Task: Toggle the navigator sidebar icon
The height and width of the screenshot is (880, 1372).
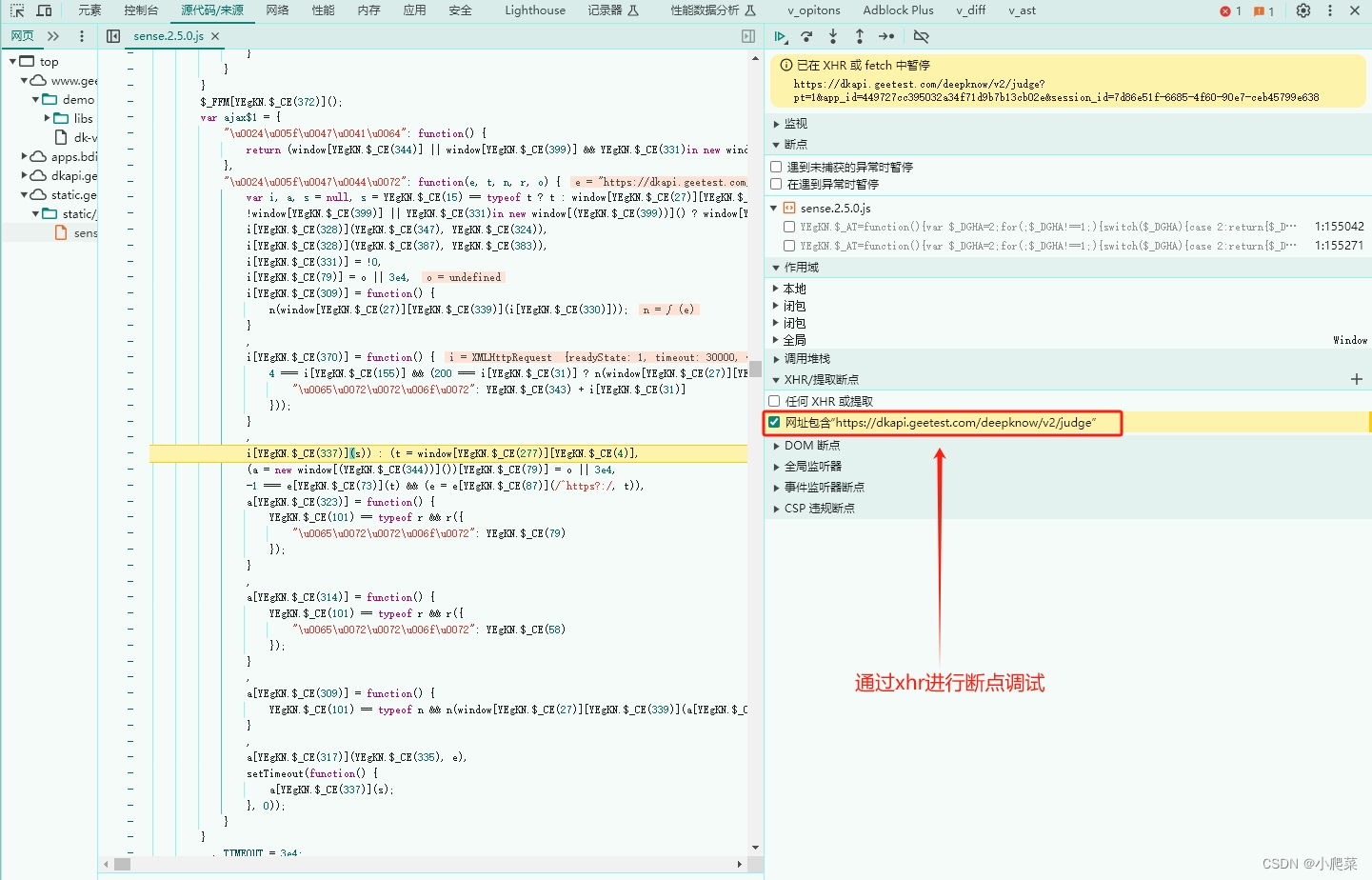Action: click(113, 36)
